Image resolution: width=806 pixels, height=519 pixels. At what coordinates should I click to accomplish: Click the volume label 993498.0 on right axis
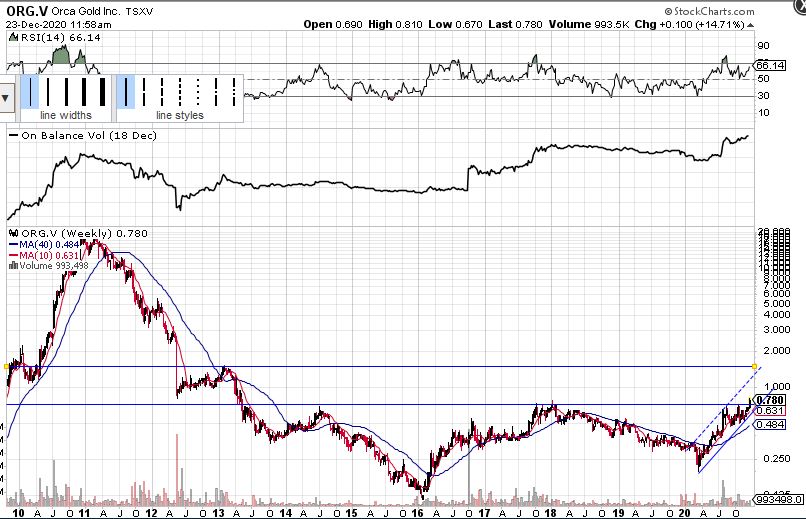click(779, 499)
